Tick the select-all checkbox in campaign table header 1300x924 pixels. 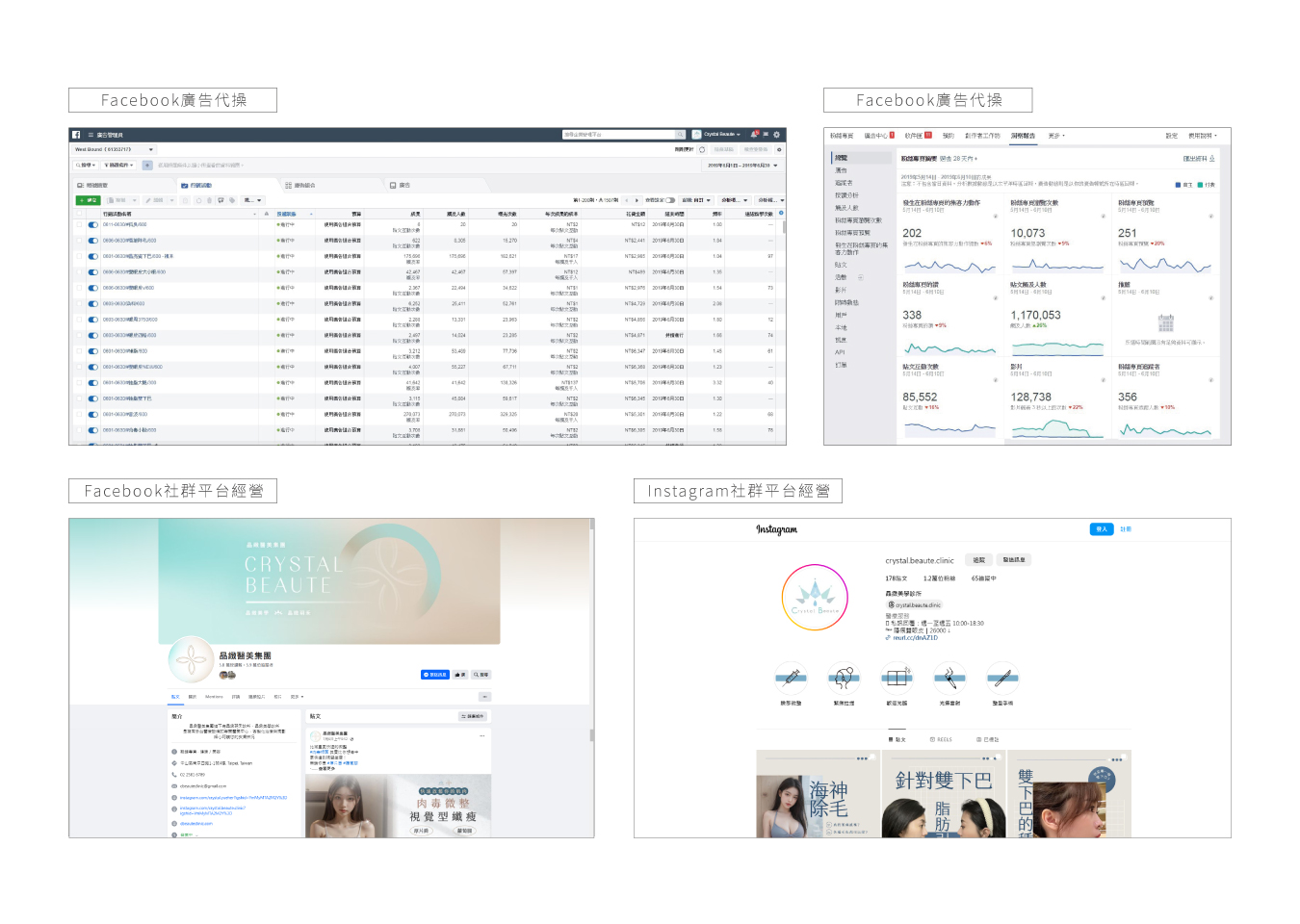tap(79, 214)
